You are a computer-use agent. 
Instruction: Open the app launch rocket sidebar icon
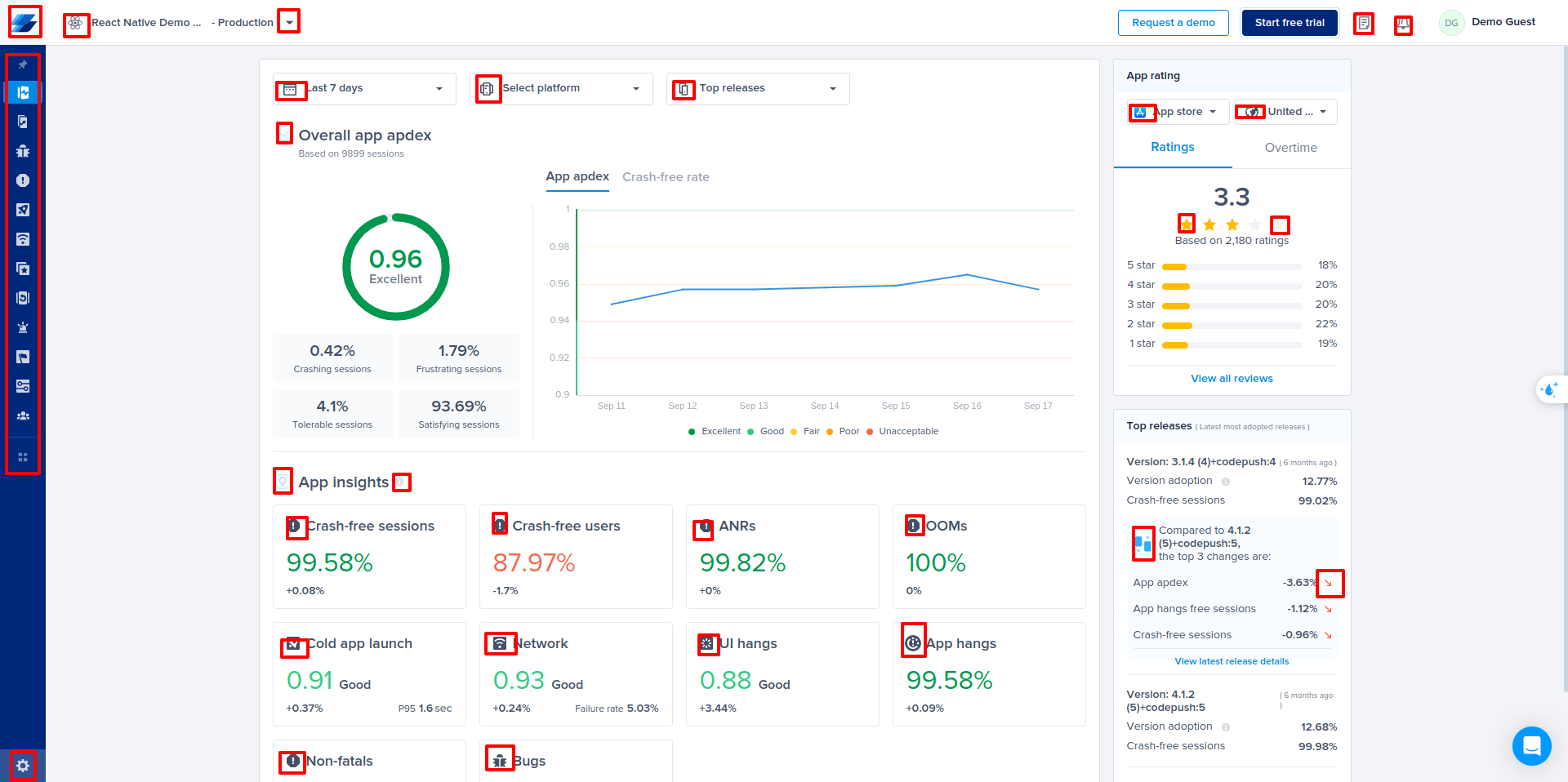point(23,210)
